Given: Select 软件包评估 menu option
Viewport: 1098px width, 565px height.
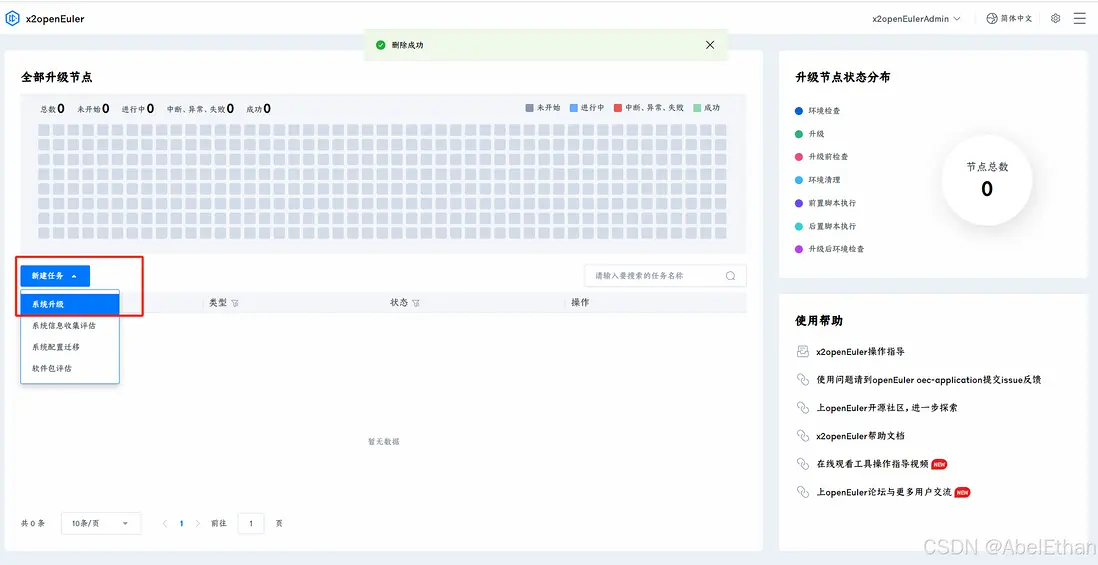Looking at the screenshot, I should (x=70, y=368).
